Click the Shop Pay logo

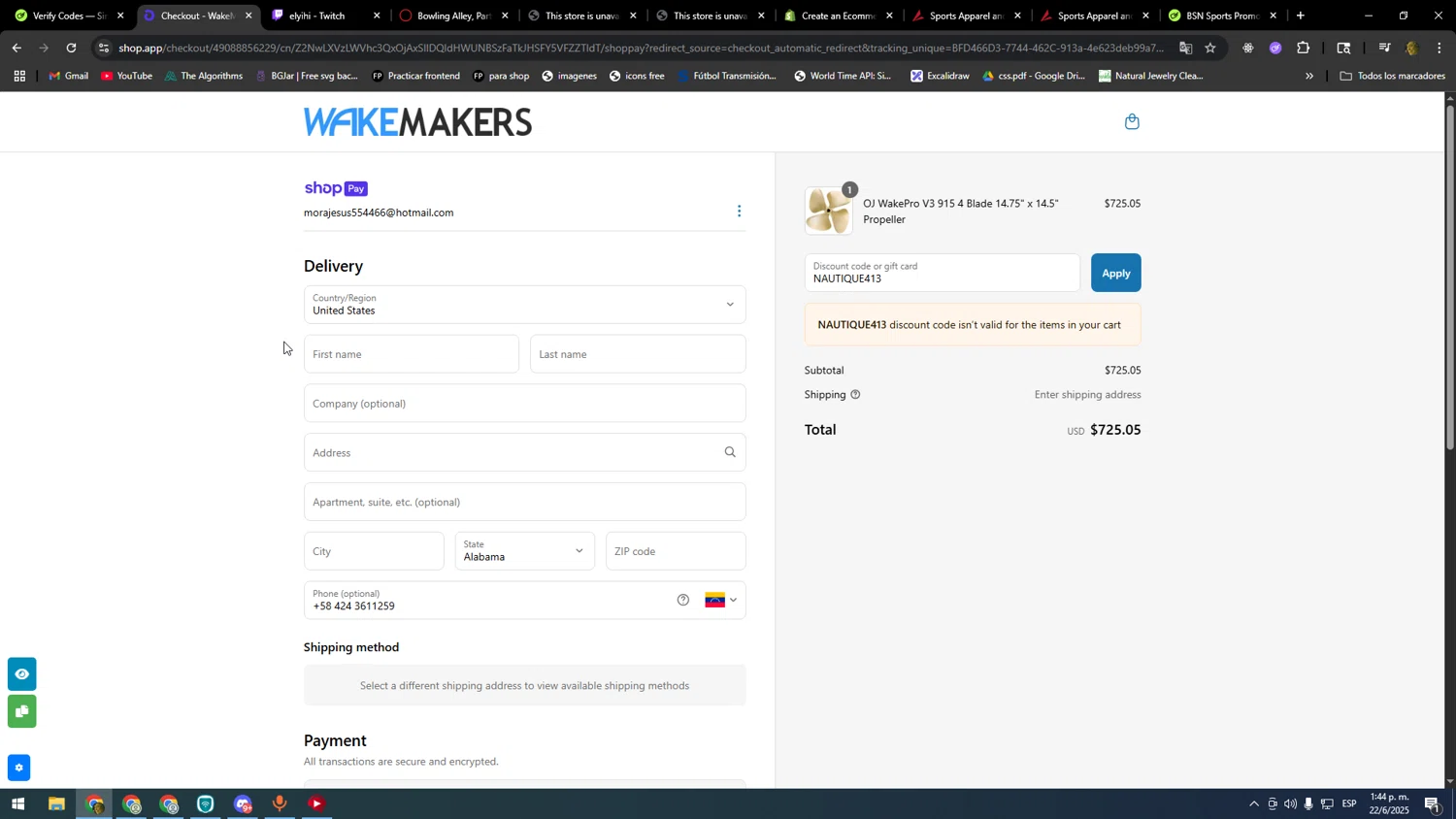(336, 189)
